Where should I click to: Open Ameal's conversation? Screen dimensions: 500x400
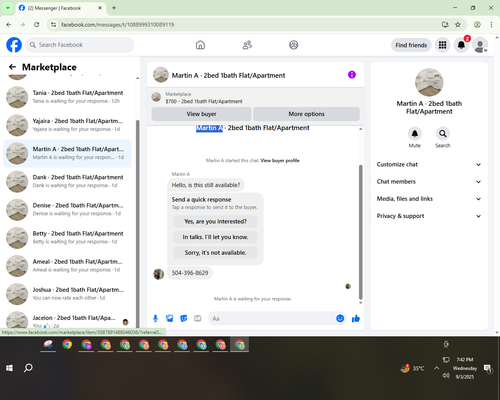[68, 266]
